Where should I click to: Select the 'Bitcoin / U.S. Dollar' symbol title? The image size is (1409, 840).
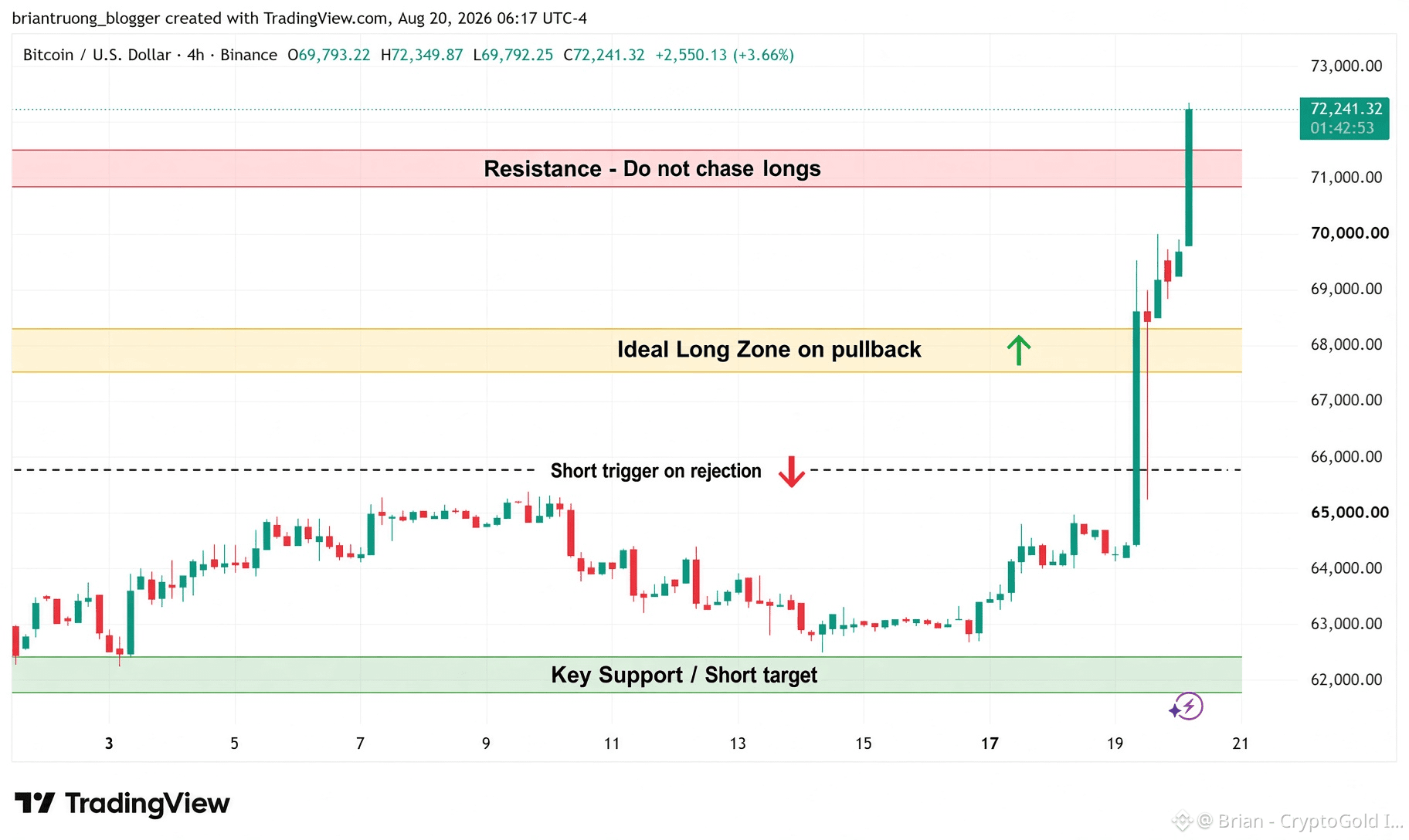tap(97, 55)
